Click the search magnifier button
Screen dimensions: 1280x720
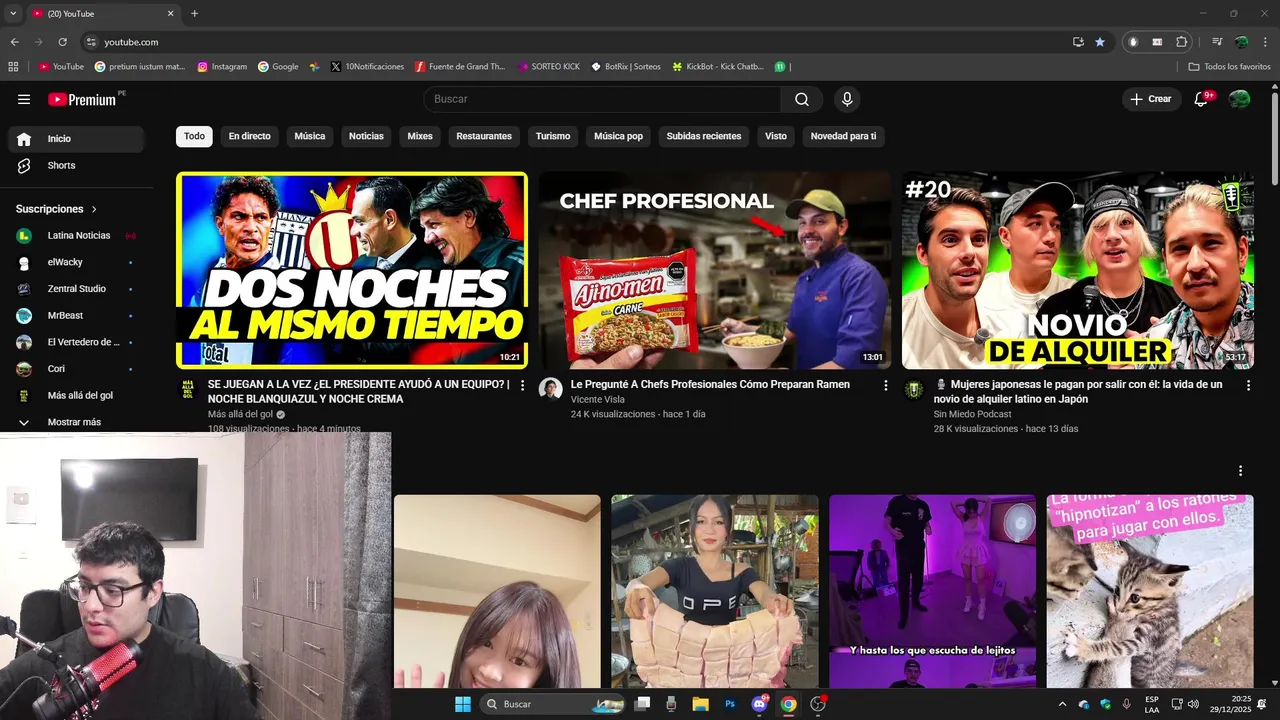click(802, 99)
